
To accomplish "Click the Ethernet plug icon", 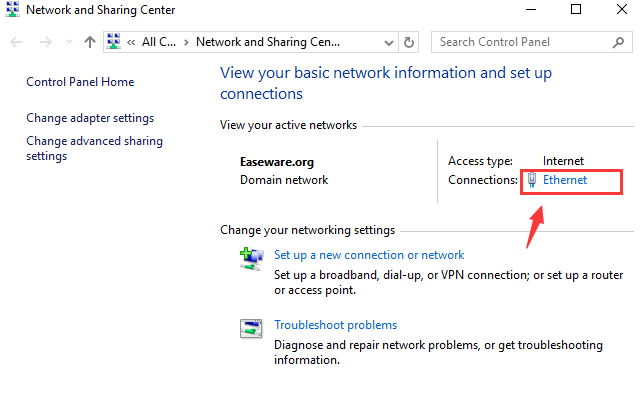I will point(532,180).
